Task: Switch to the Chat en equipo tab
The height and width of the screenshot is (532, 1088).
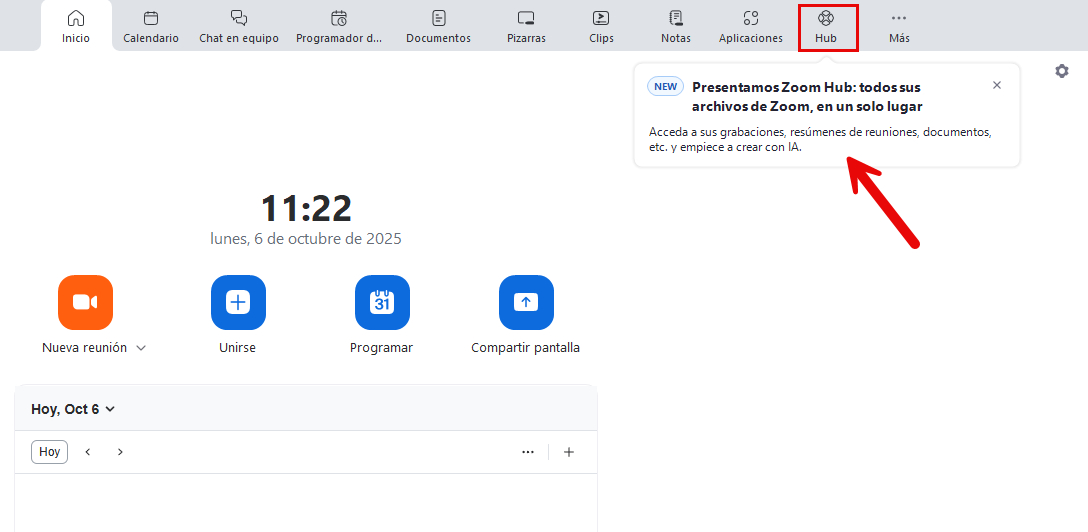Action: [239, 27]
